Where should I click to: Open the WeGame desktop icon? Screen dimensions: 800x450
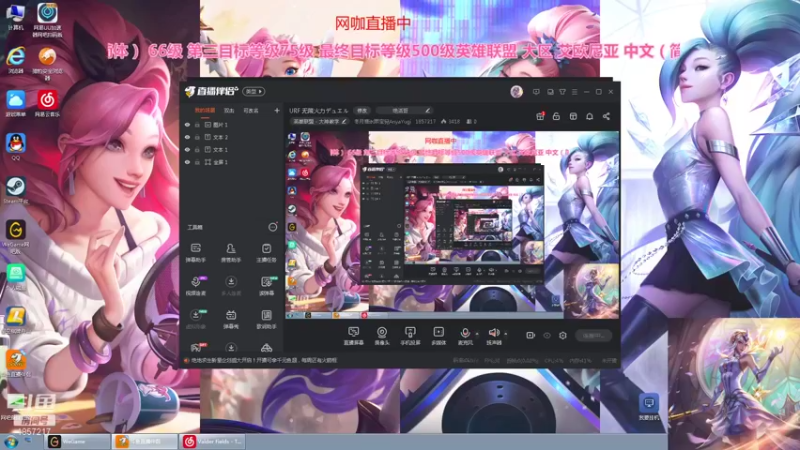pyautogui.click(x=16, y=236)
